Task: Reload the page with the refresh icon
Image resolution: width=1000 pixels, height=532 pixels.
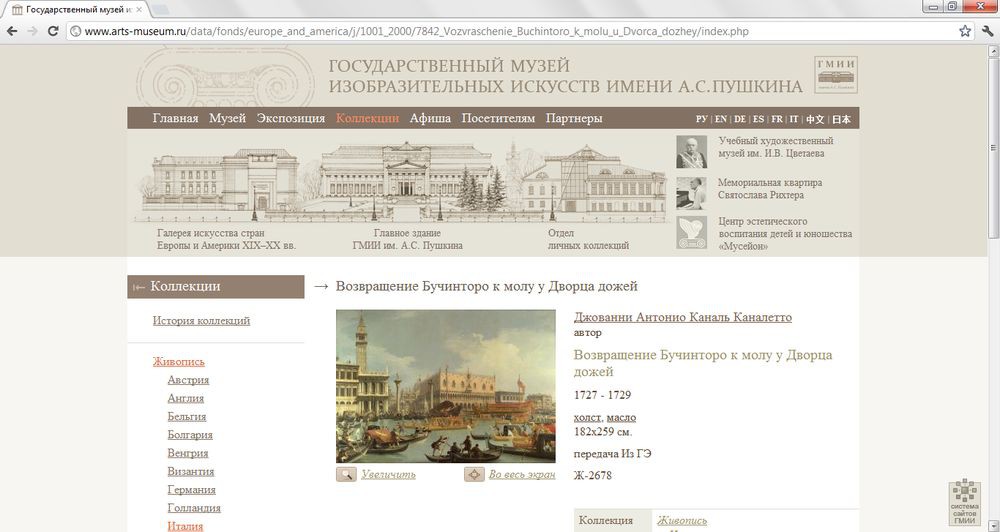Action: point(54,31)
